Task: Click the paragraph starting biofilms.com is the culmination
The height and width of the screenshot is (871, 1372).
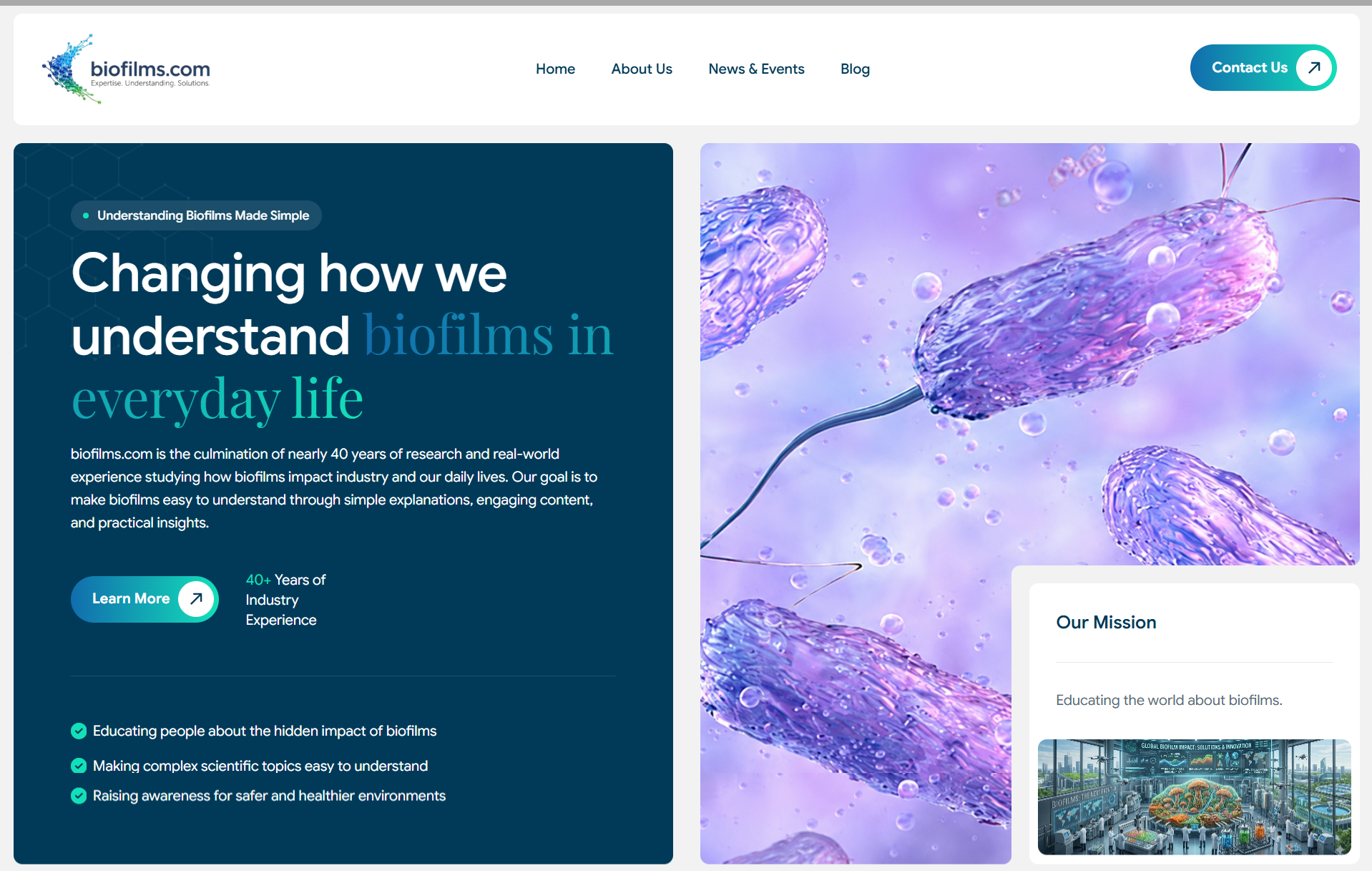Action: coord(334,488)
